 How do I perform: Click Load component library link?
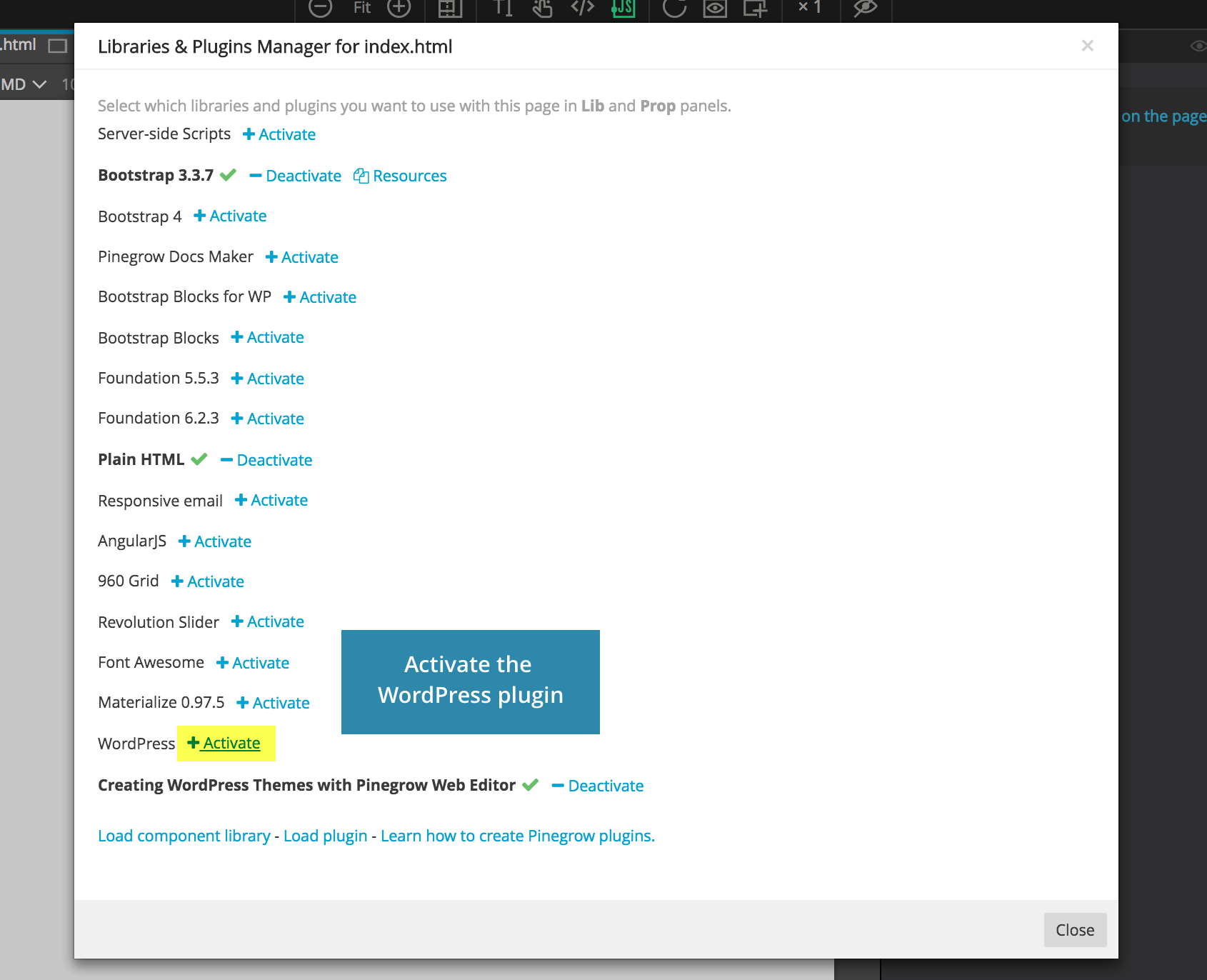coord(184,836)
